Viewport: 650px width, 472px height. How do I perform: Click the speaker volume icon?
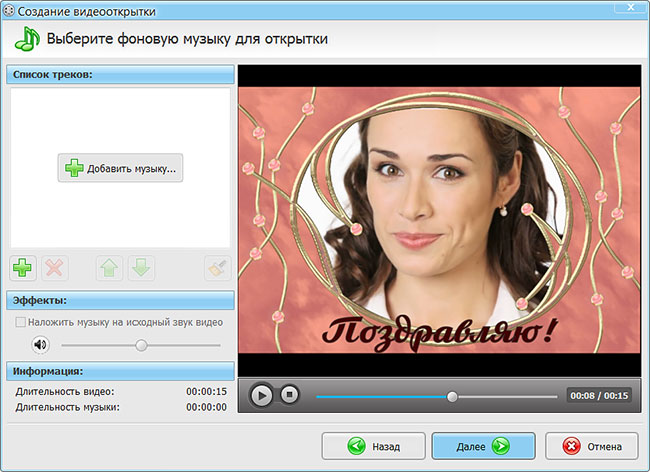tap(41, 344)
